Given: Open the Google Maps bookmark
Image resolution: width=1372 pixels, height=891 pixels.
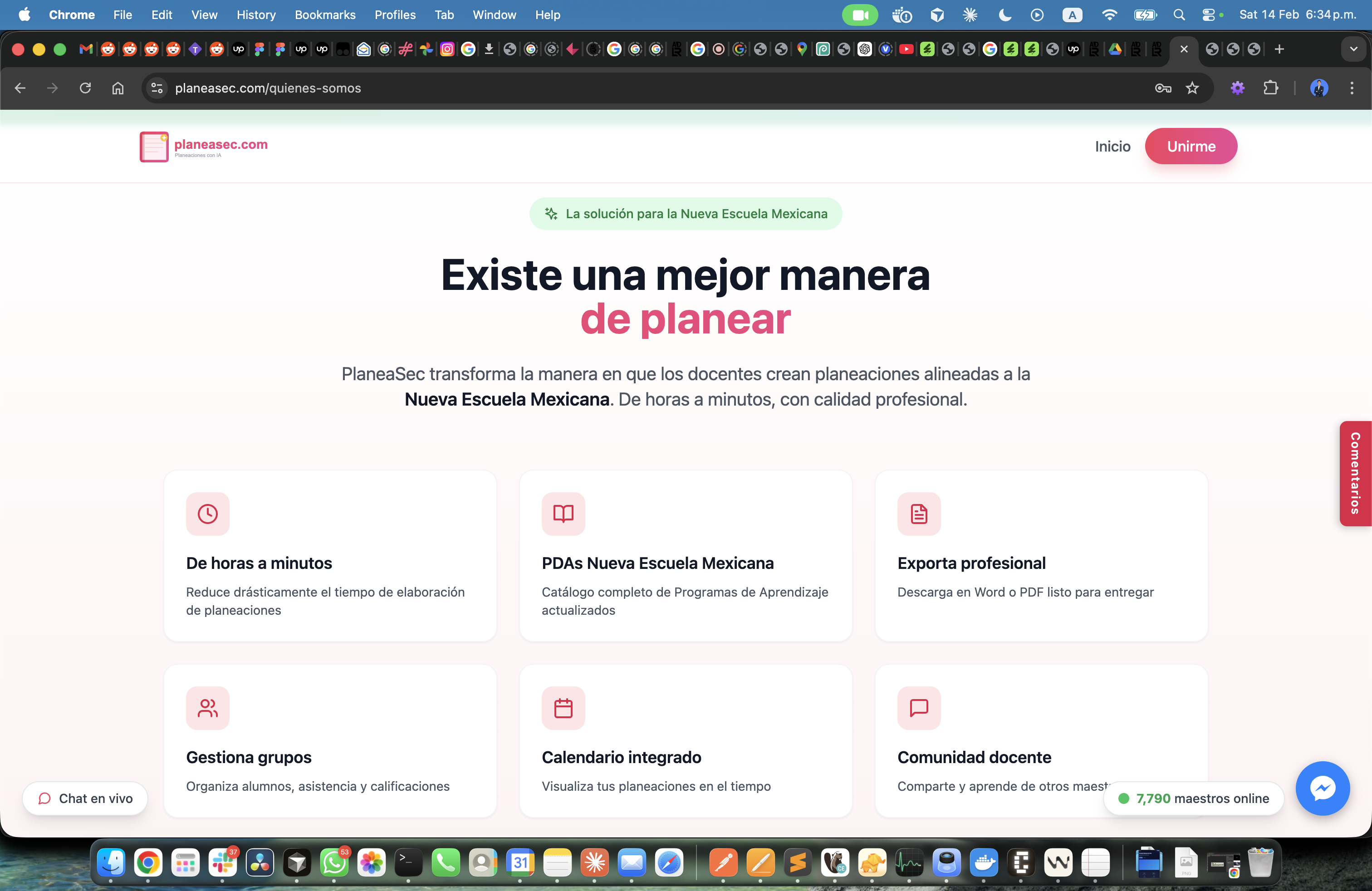Looking at the screenshot, I should point(801,49).
